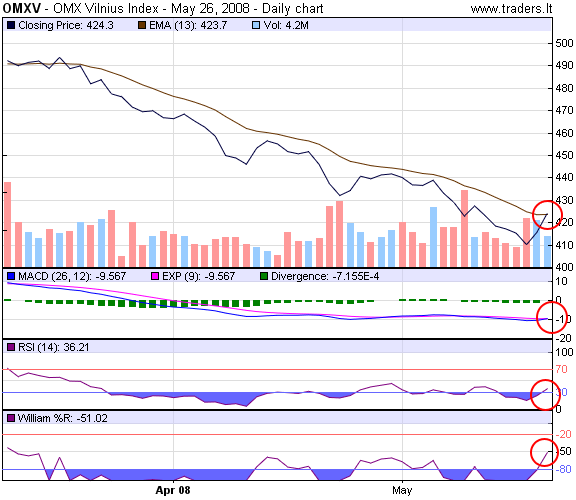Click the red circle in the RSI panel
Viewport: 576px width, 500px height.
(546, 395)
